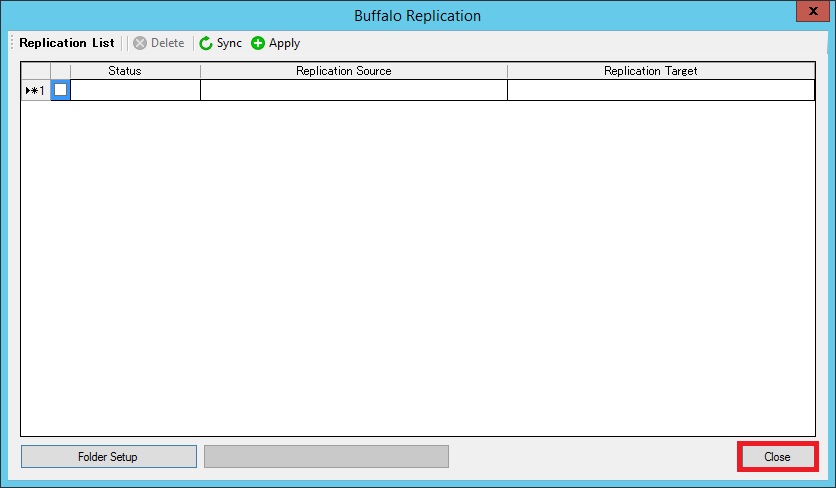This screenshot has width=836, height=488.
Task: Click the green plus Apply icon
Action: (x=258, y=43)
